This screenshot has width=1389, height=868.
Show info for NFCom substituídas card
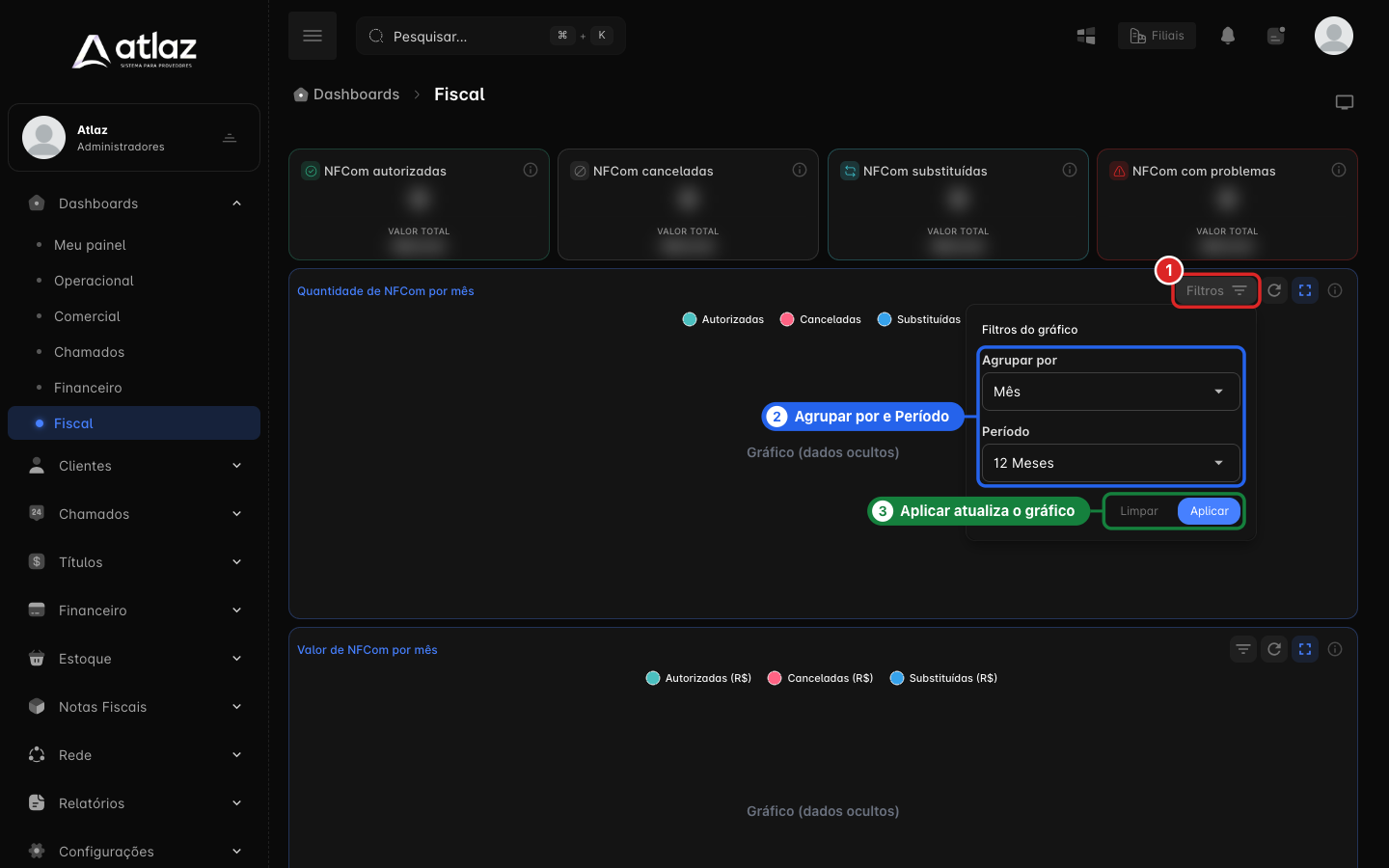(x=1070, y=170)
